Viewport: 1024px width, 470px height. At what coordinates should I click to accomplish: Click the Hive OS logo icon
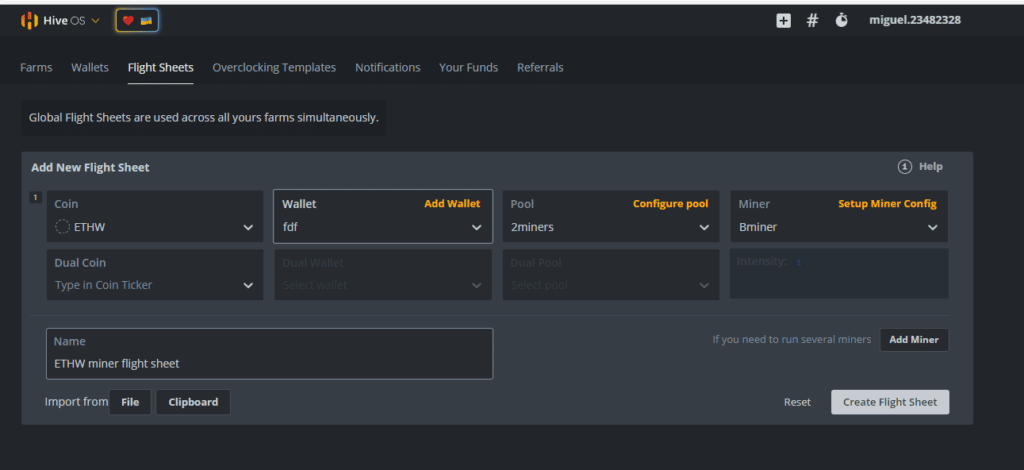point(29,21)
